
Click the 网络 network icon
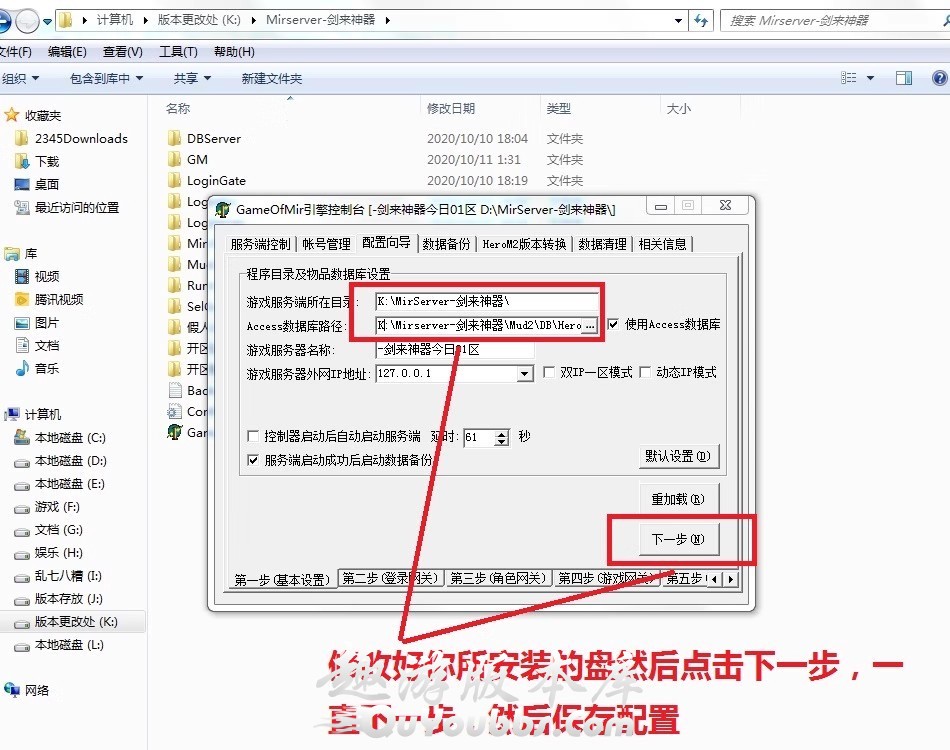coord(12,690)
